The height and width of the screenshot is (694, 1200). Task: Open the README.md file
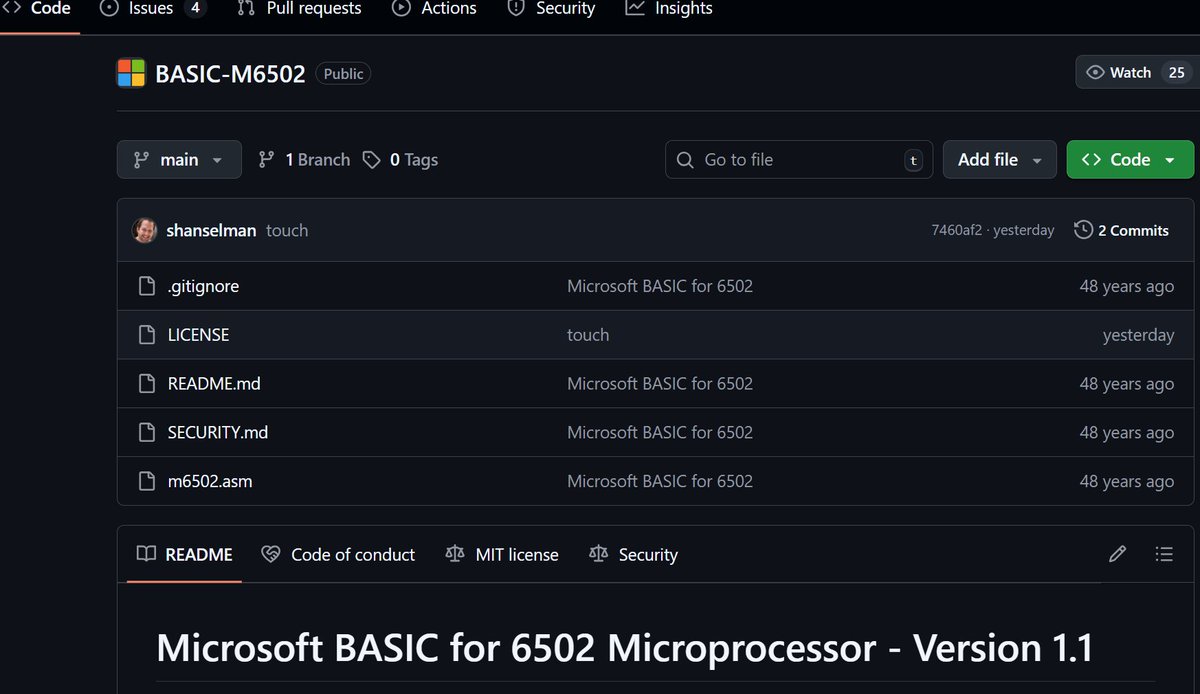[214, 384]
